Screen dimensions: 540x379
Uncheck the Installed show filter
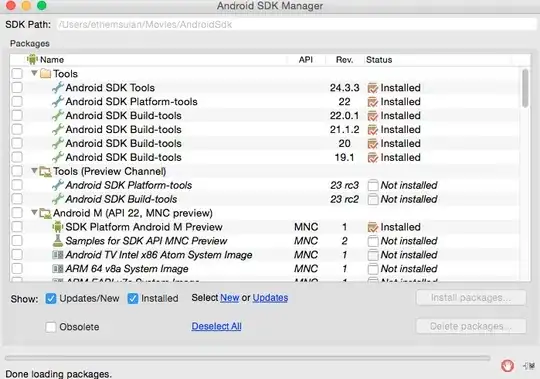(x=133, y=298)
